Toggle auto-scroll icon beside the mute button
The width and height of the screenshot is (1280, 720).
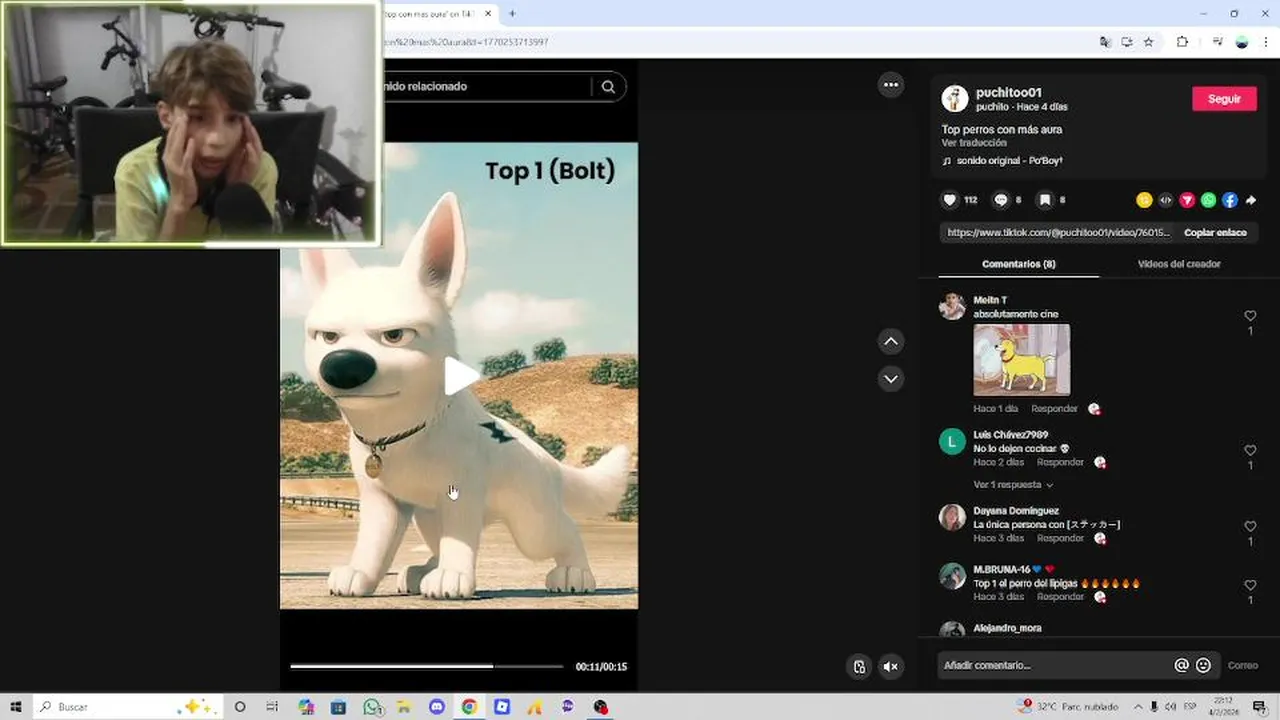point(859,667)
